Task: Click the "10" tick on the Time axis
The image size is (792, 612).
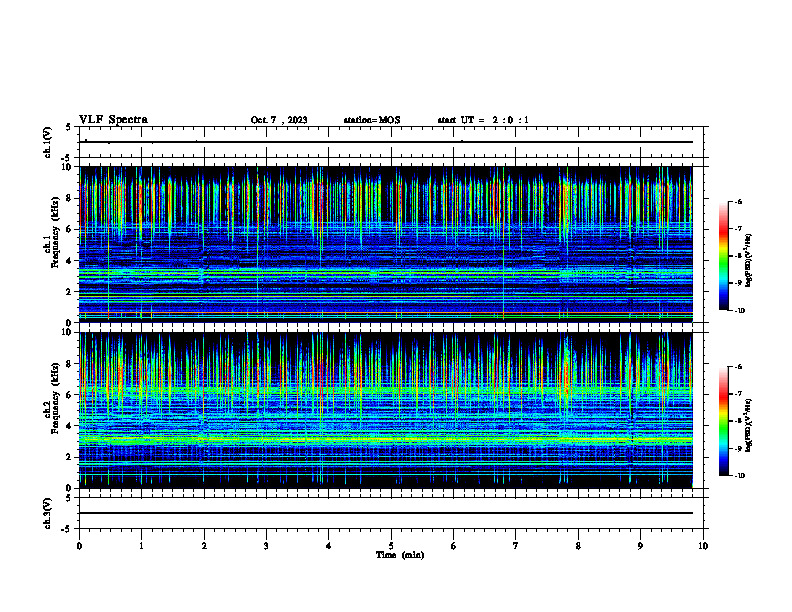Action: click(703, 546)
